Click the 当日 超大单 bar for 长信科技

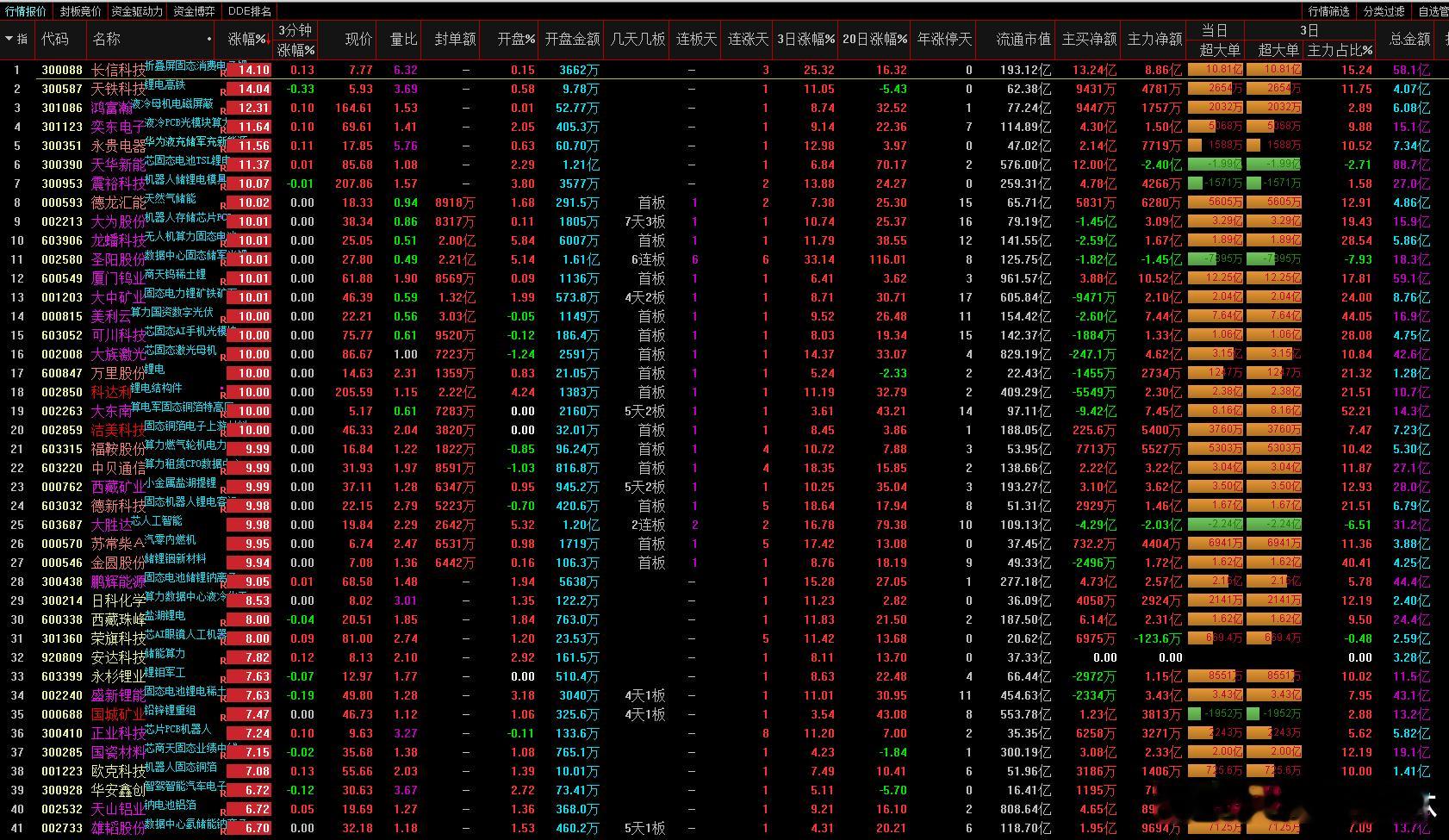pyautogui.click(x=1216, y=70)
